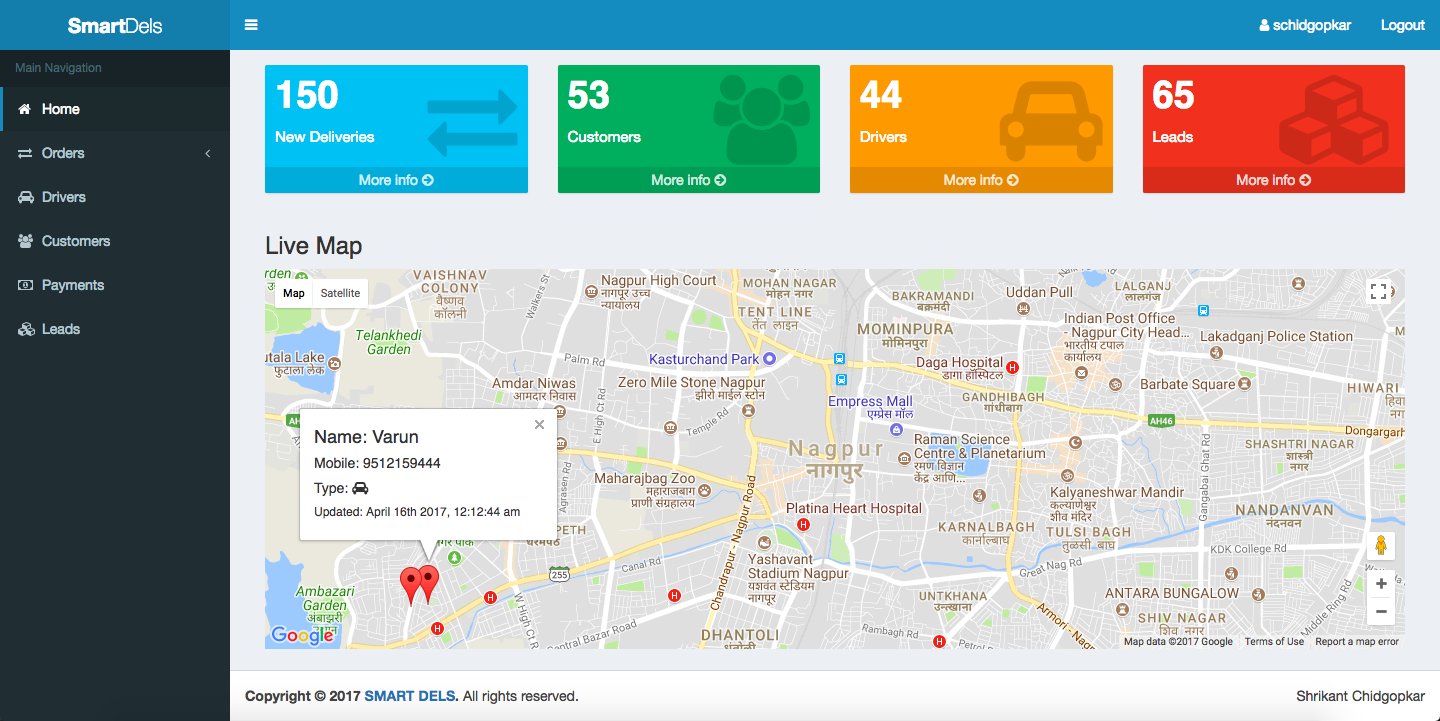Click the Orders exchange arrows icon
This screenshot has width=1440, height=721.
pyautogui.click(x=25, y=153)
